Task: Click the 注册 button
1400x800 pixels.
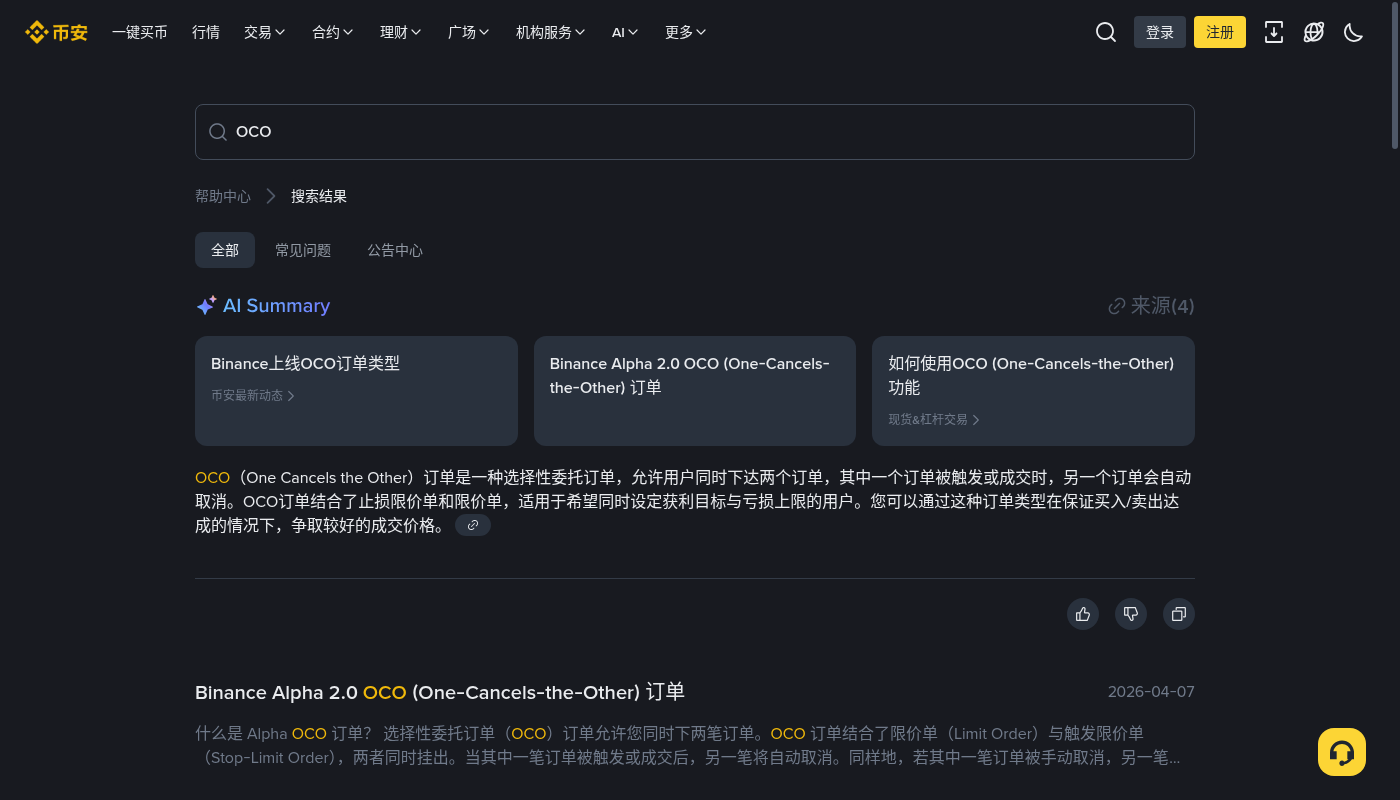Action: point(1220,32)
